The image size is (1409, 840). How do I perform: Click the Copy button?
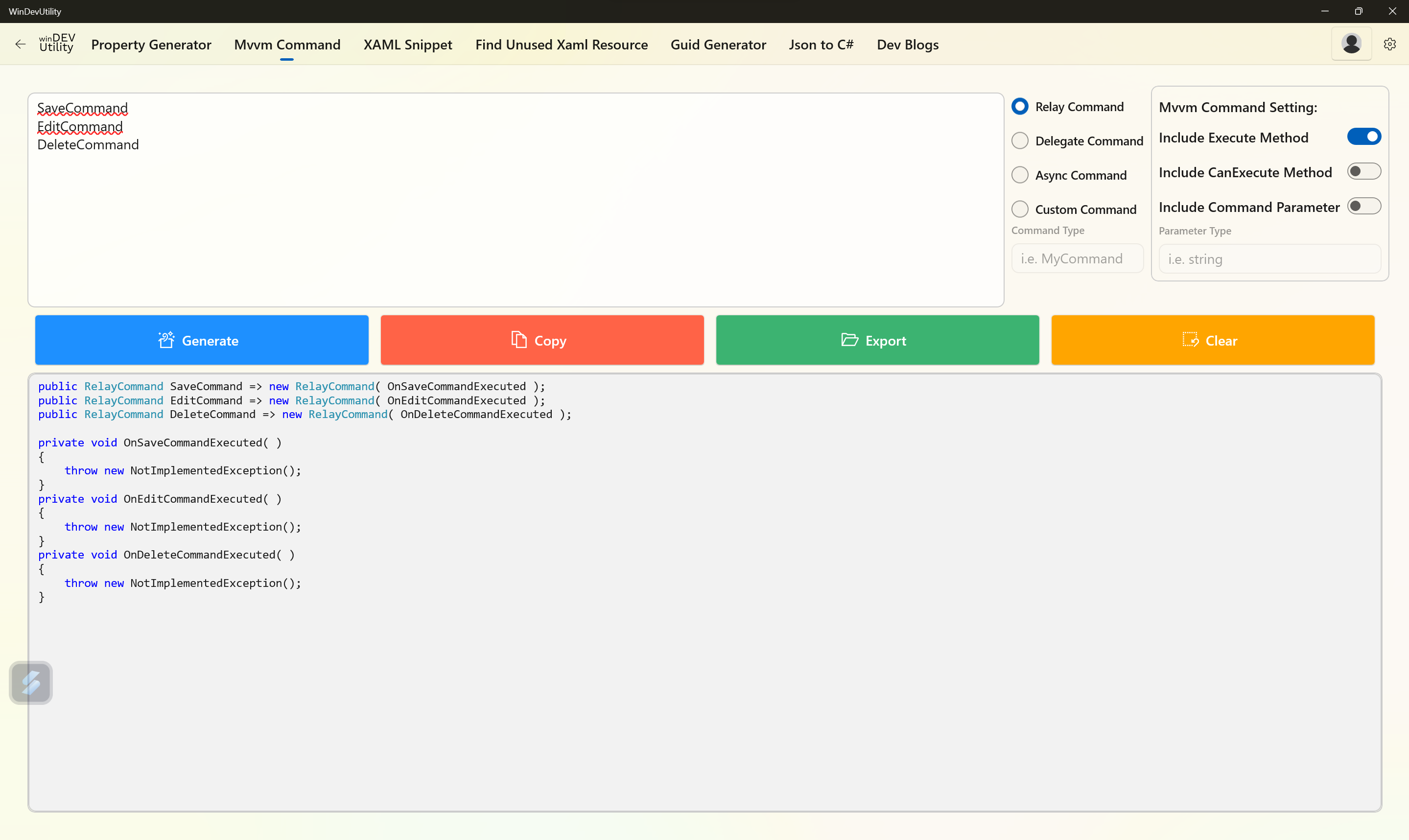click(542, 340)
